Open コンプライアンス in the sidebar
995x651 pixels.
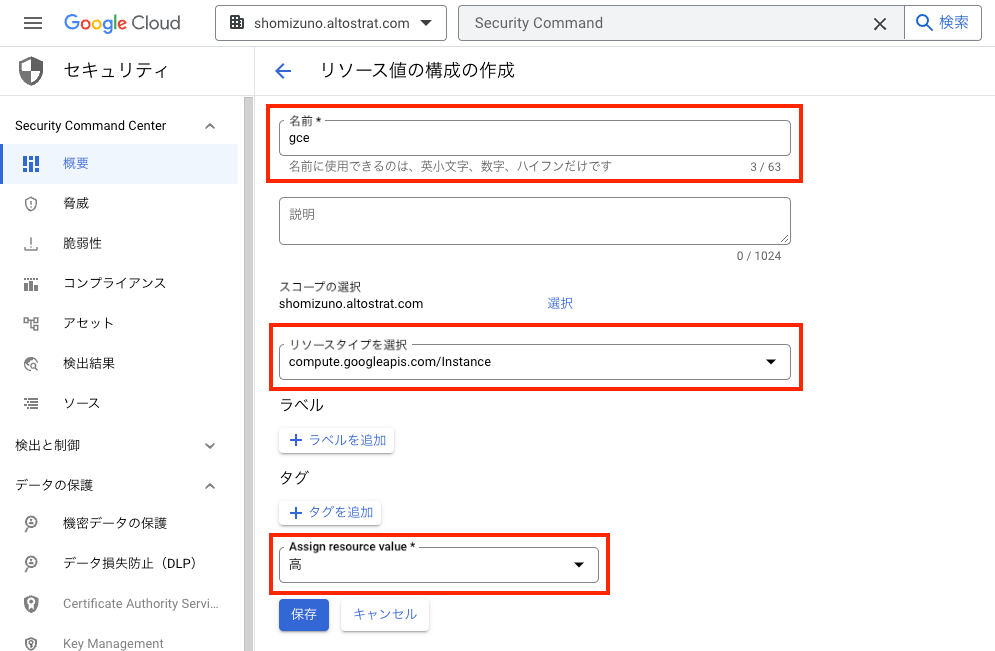pos(119,284)
